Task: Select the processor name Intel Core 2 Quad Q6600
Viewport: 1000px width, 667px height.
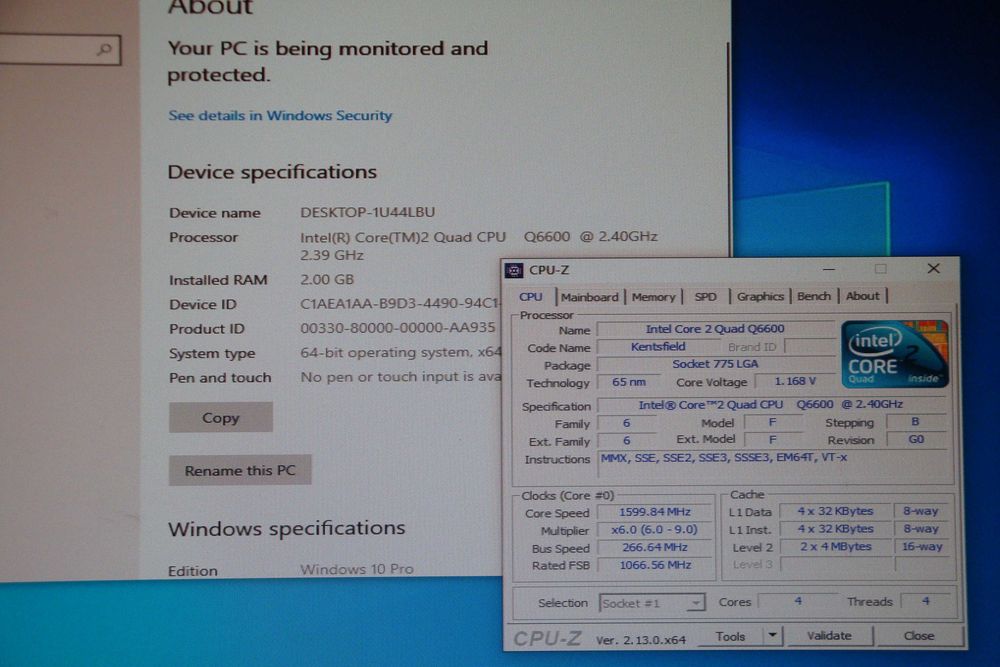Action: click(x=715, y=329)
